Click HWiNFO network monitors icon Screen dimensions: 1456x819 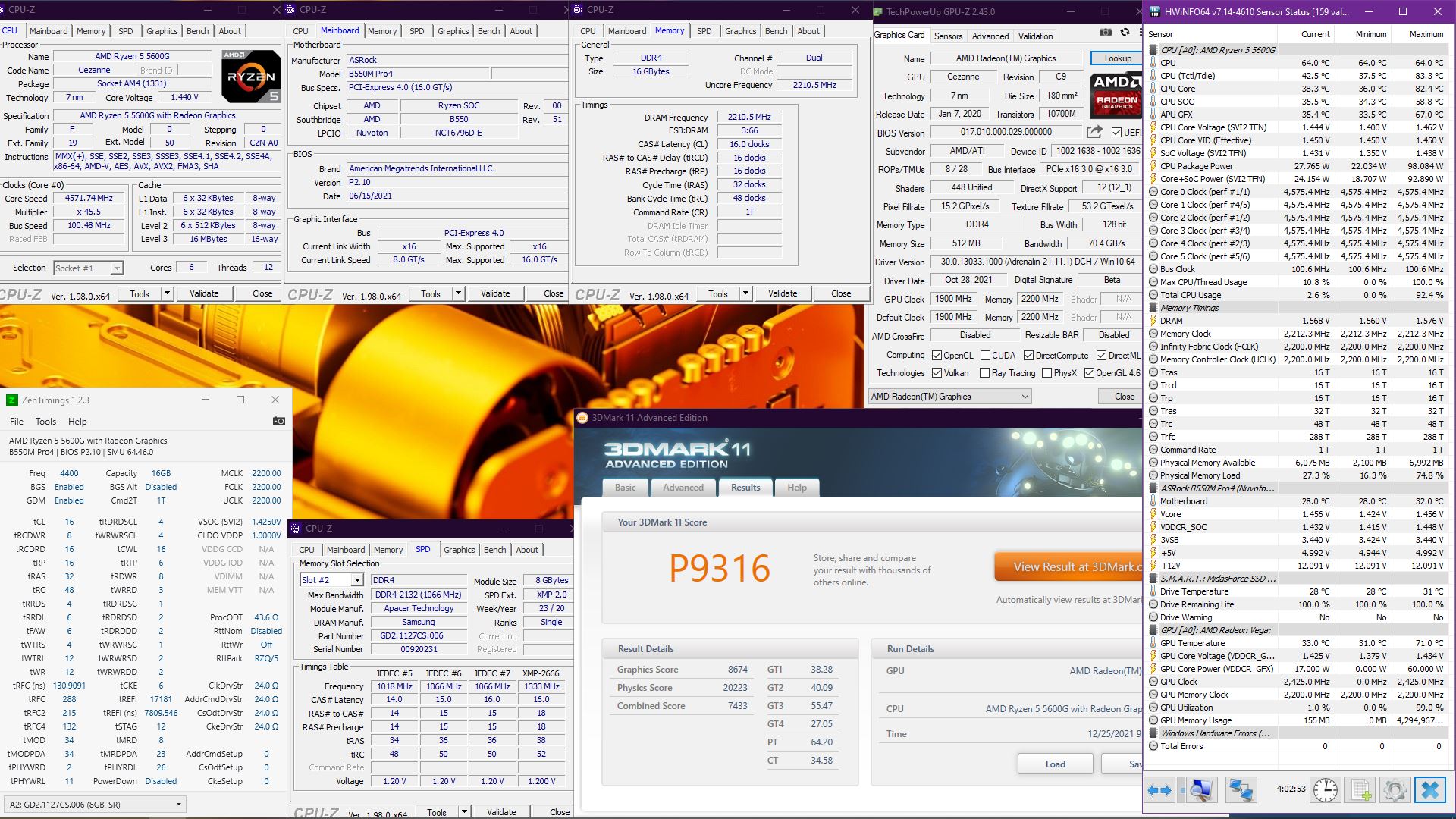point(1241,790)
